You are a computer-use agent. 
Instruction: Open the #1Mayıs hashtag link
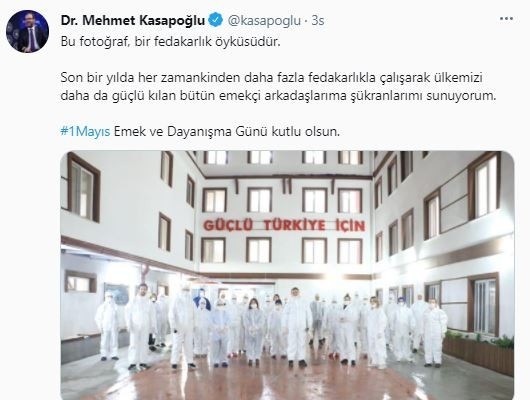tap(85, 132)
